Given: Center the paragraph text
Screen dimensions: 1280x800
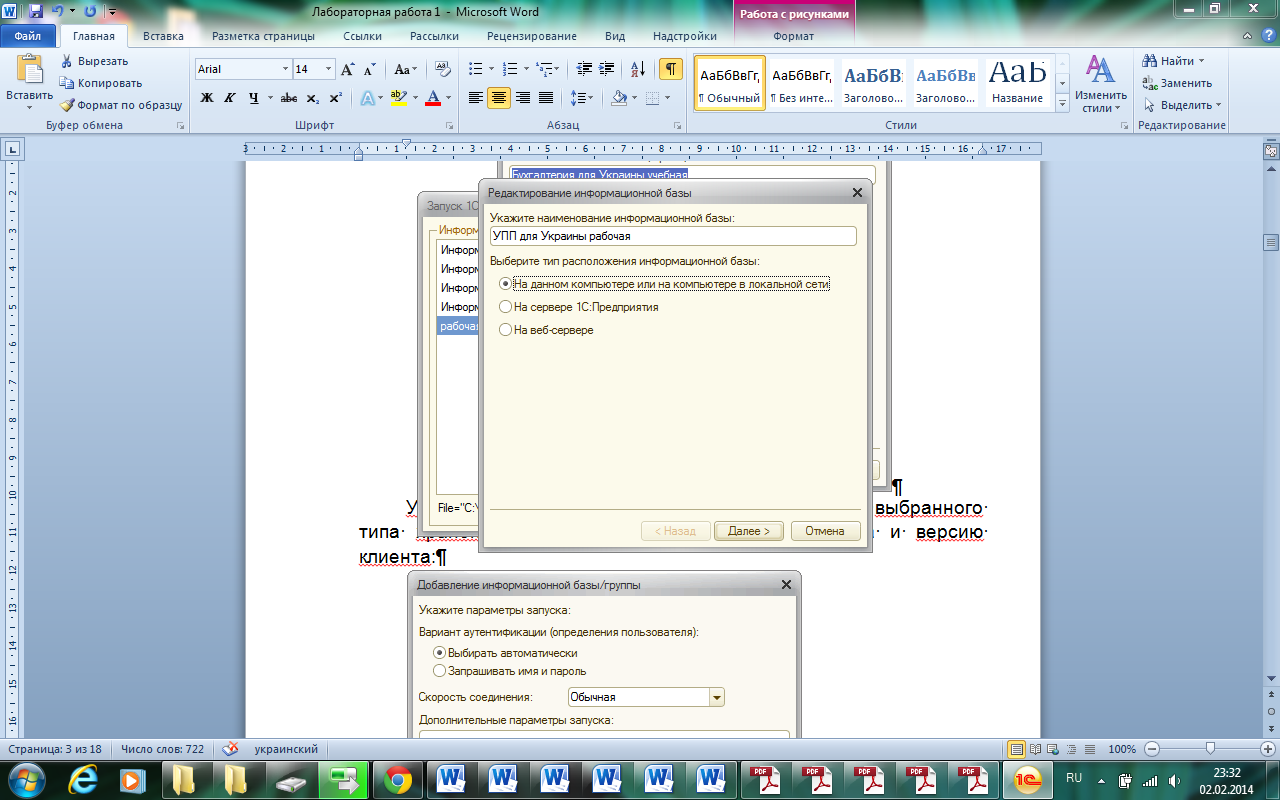Looking at the screenshot, I should pyautogui.click(x=499, y=98).
